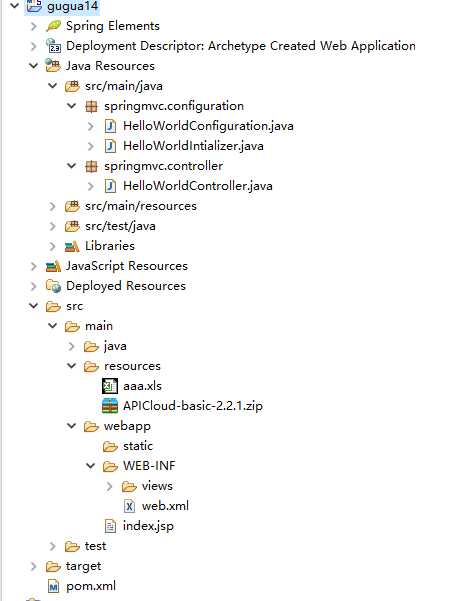This screenshot has width=451, height=601.
Task: Expand HelloWorldConfiguration.java class members
Action: (90, 126)
